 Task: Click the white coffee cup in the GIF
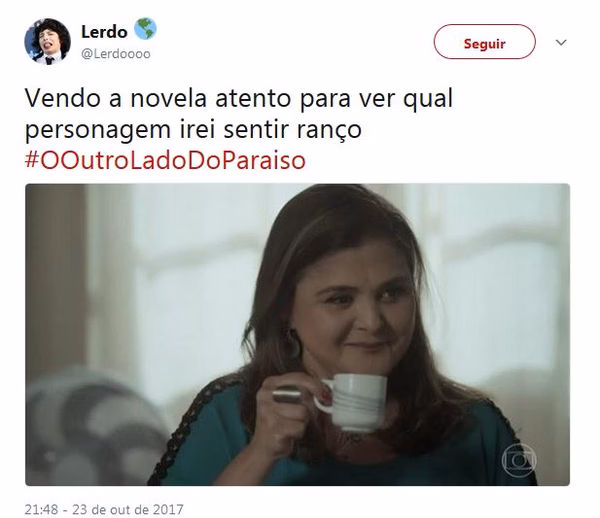[x=351, y=401]
